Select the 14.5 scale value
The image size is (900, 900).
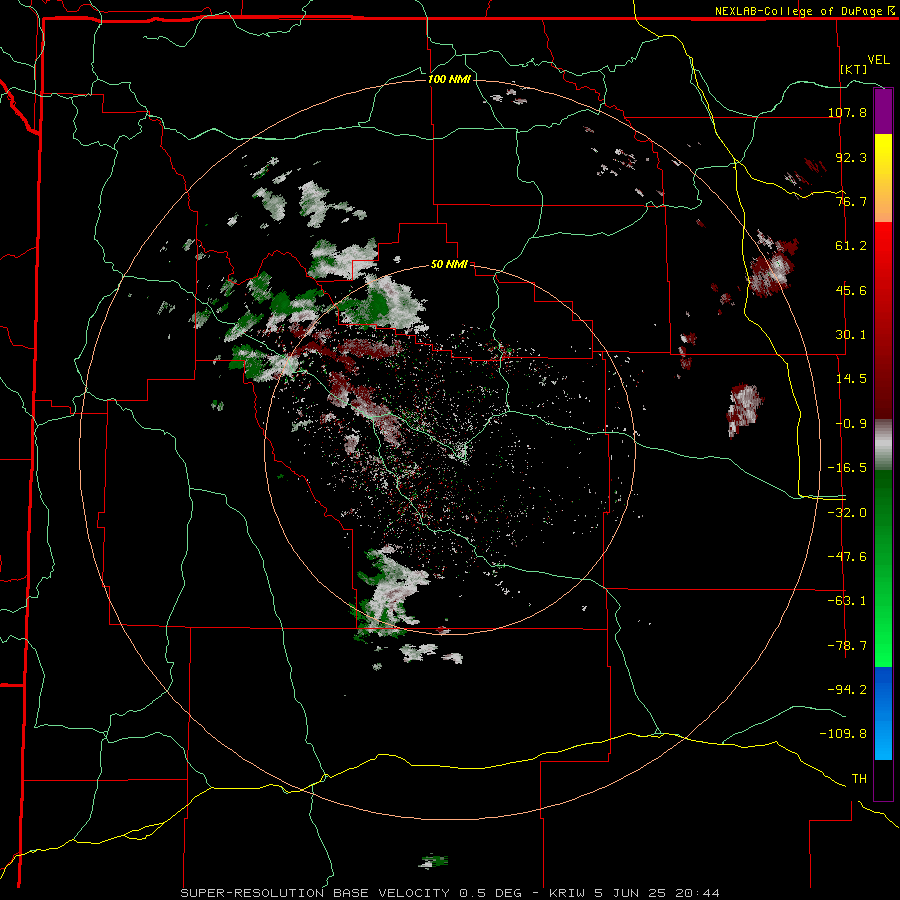[x=851, y=379]
